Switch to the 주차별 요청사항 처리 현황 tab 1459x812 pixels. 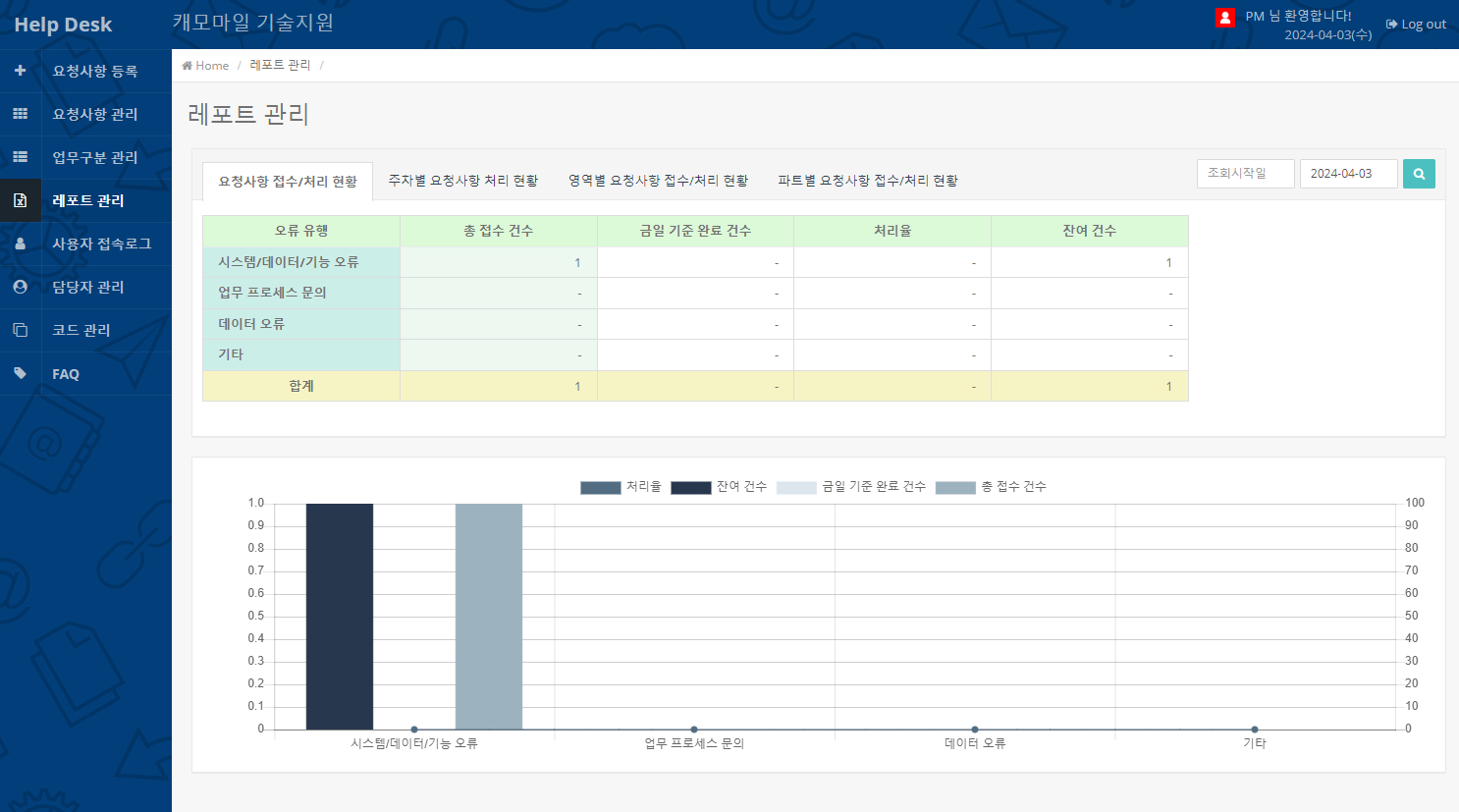point(462,181)
